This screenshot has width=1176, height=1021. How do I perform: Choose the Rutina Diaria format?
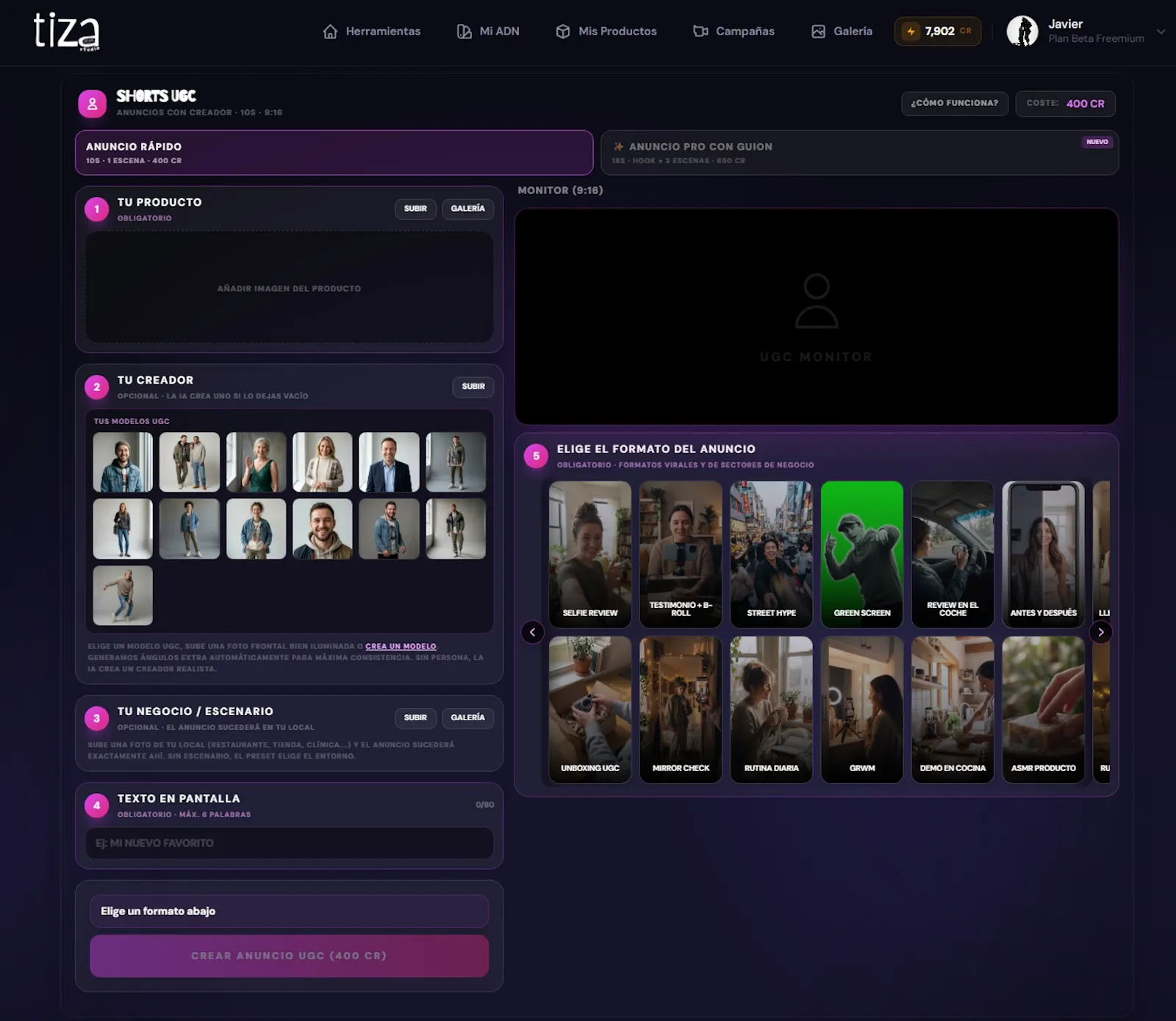(x=772, y=710)
